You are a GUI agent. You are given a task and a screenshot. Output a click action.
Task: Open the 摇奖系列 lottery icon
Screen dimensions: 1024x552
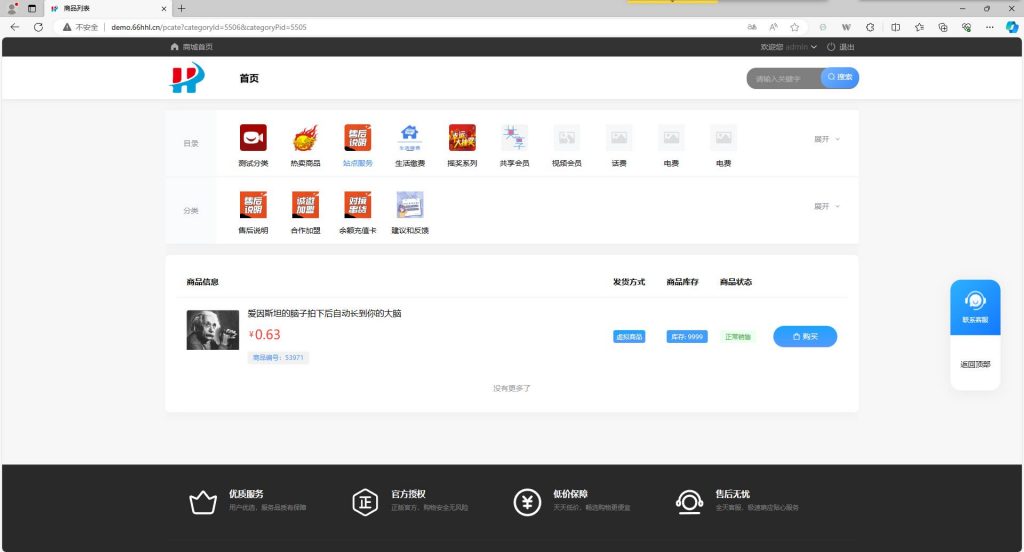pyautogui.click(x=462, y=138)
